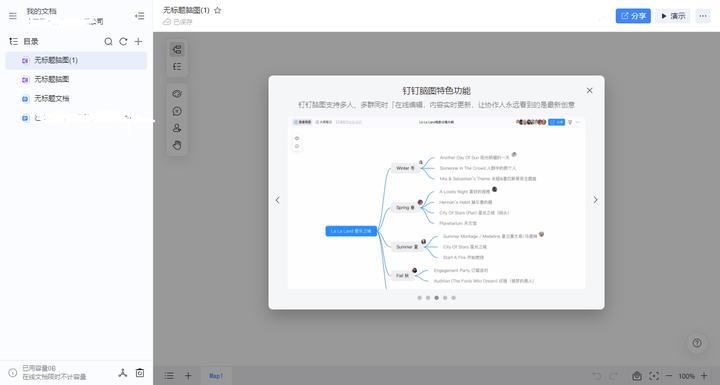Add a new map sheet
This screenshot has height=385, width=720.
[188, 376]
